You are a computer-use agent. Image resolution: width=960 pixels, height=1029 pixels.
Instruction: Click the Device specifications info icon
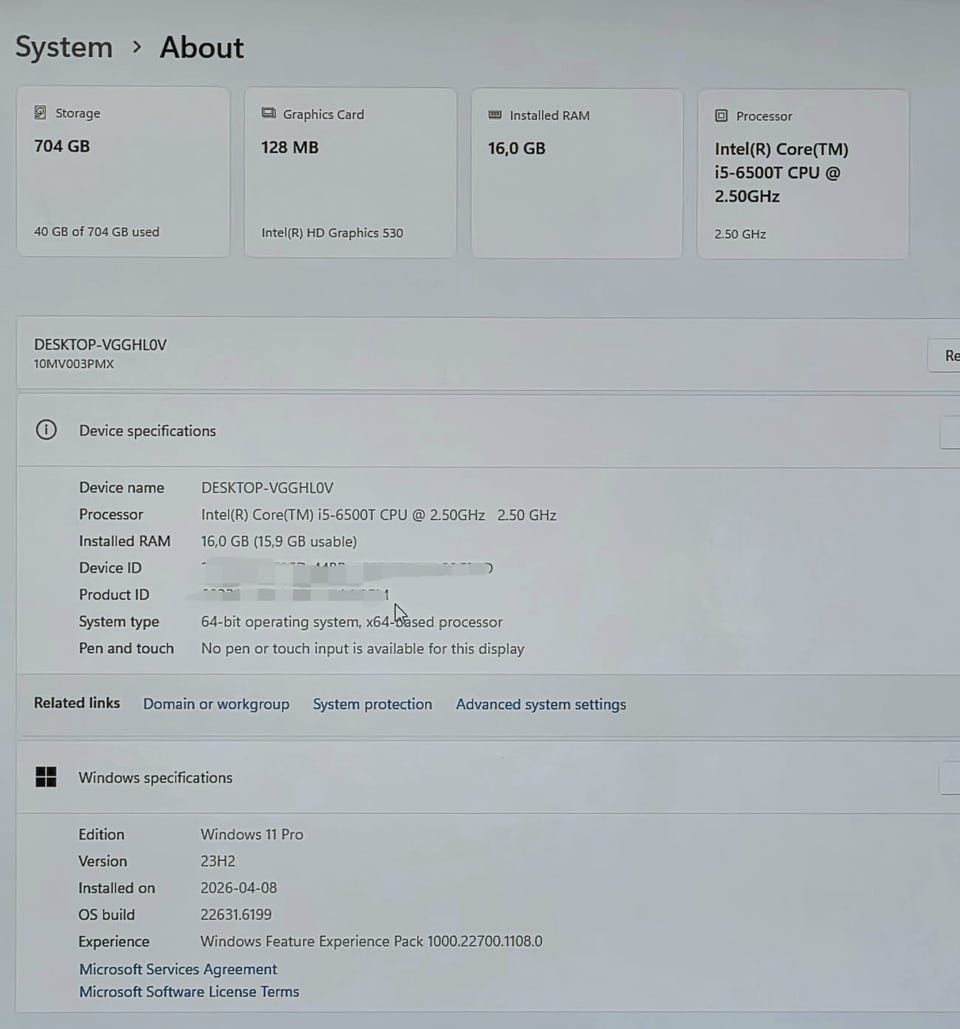tap(46, 430)
